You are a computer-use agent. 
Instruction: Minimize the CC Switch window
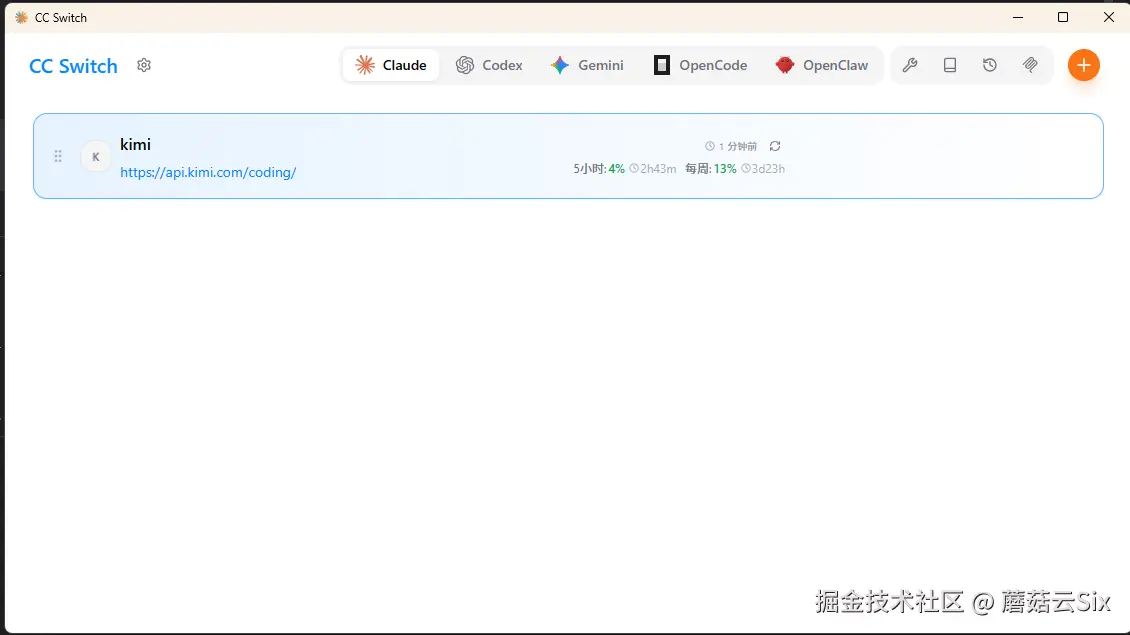tap(1018, 17)
